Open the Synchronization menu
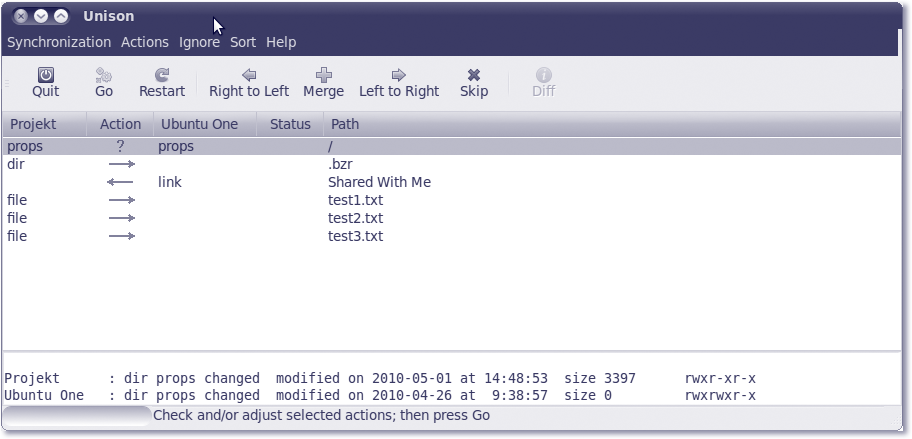 pyautogui.click(x=59, y=42)
